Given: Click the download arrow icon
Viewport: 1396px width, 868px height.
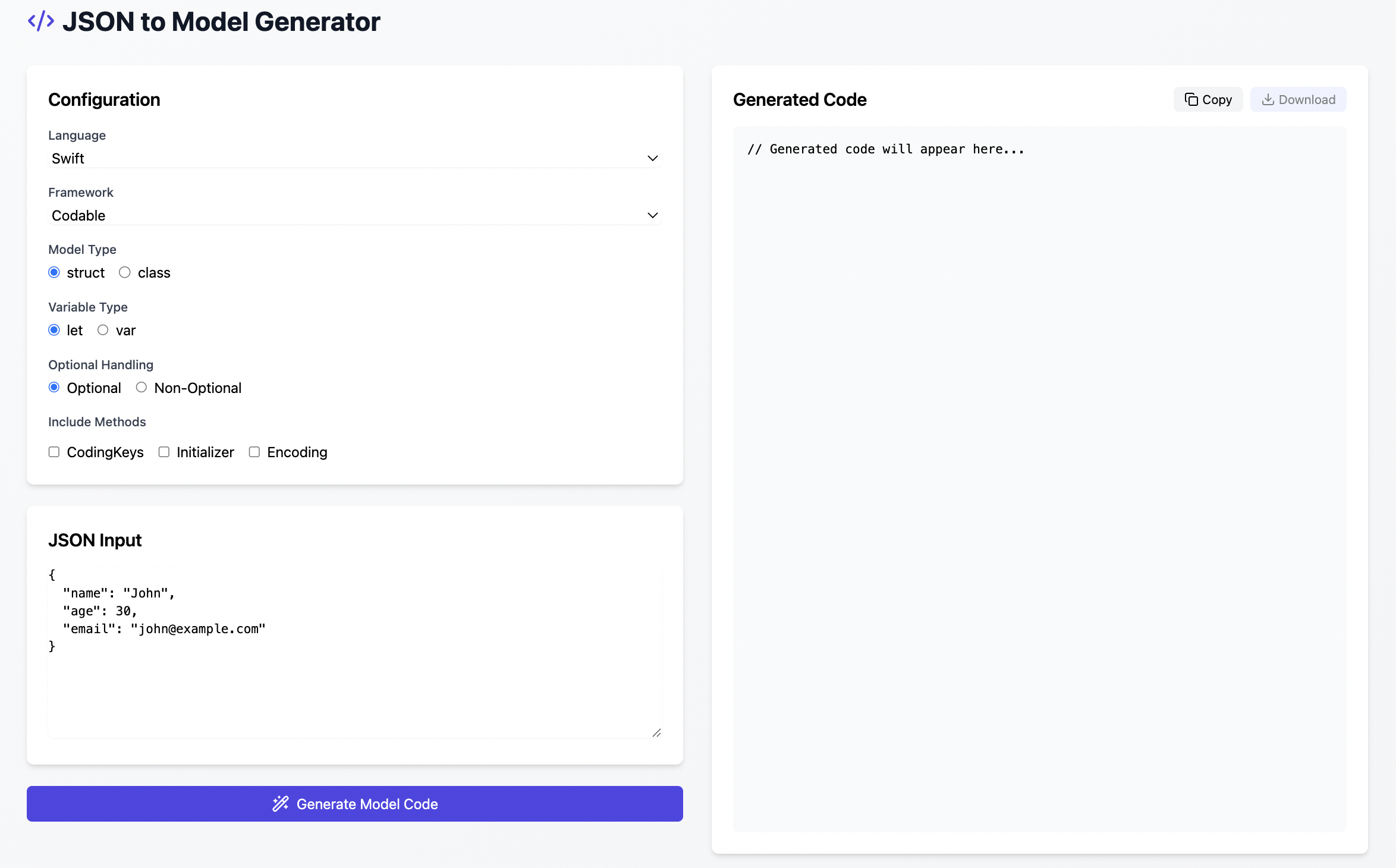Looking at the screenshot, I should click(x=1268, y=99).
